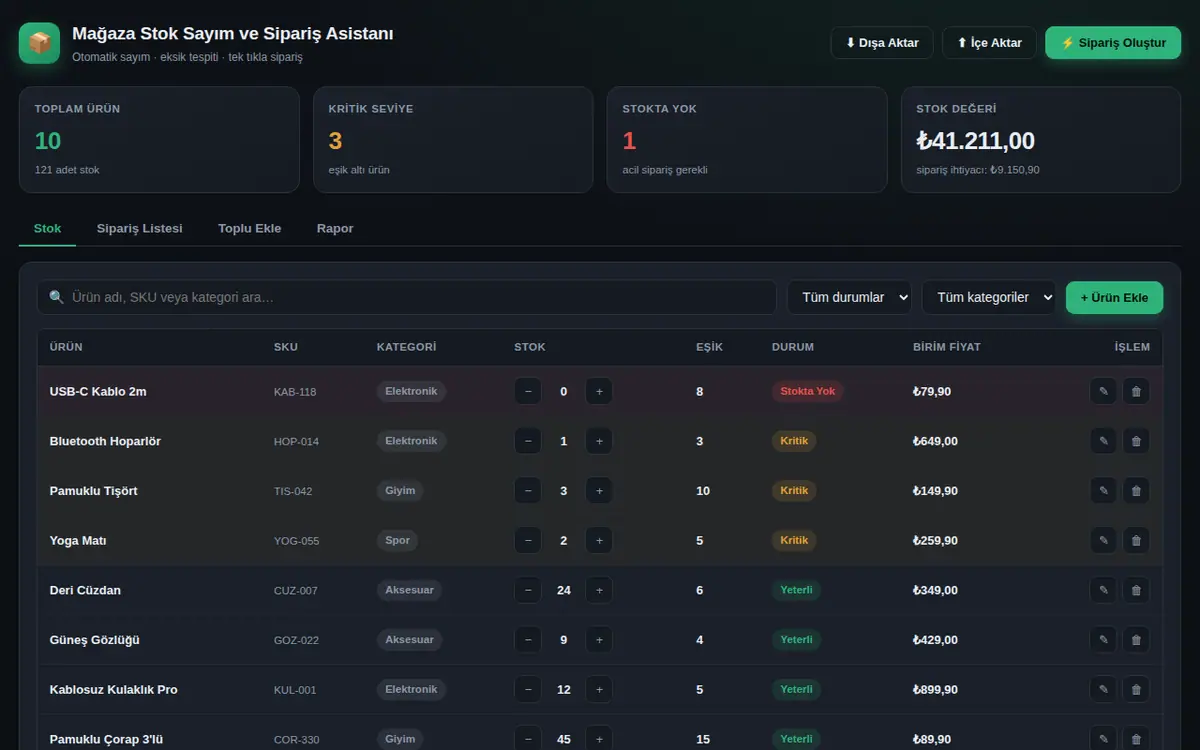
Task: Delete the USB-C Kablo 2m product
Action: click(x=1136, y=391)
